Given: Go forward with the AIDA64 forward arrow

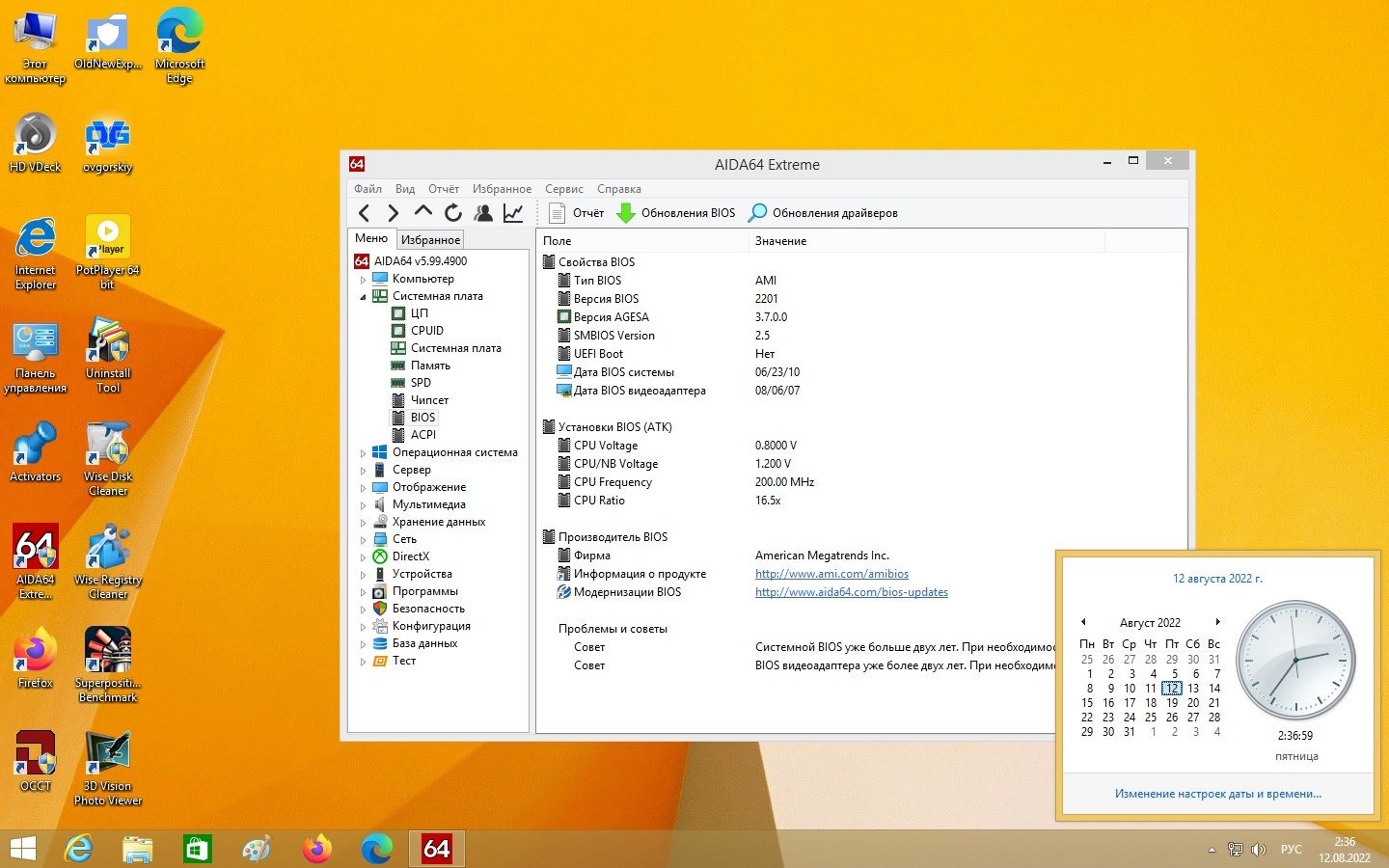Looking at the screenshot, I should tap(393, 213).
